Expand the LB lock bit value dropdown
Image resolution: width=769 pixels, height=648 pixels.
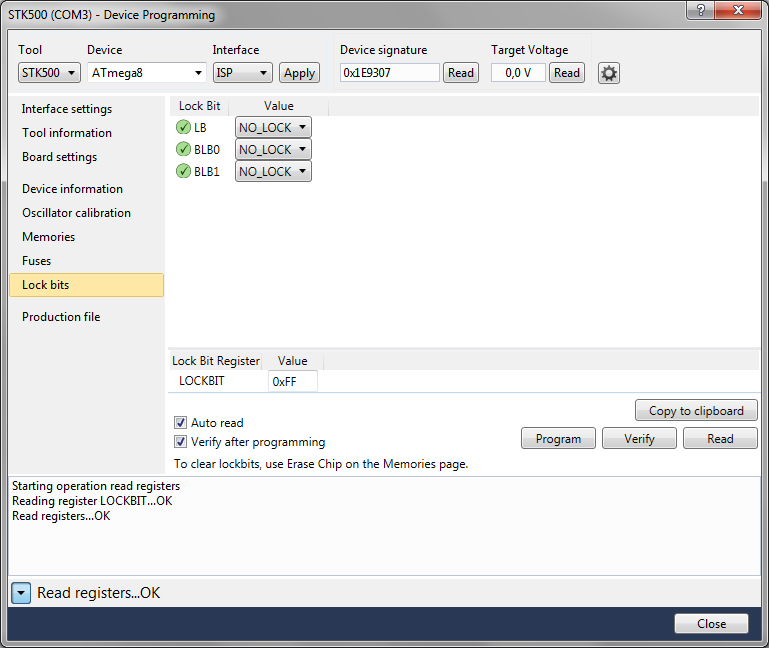(273, 128)
